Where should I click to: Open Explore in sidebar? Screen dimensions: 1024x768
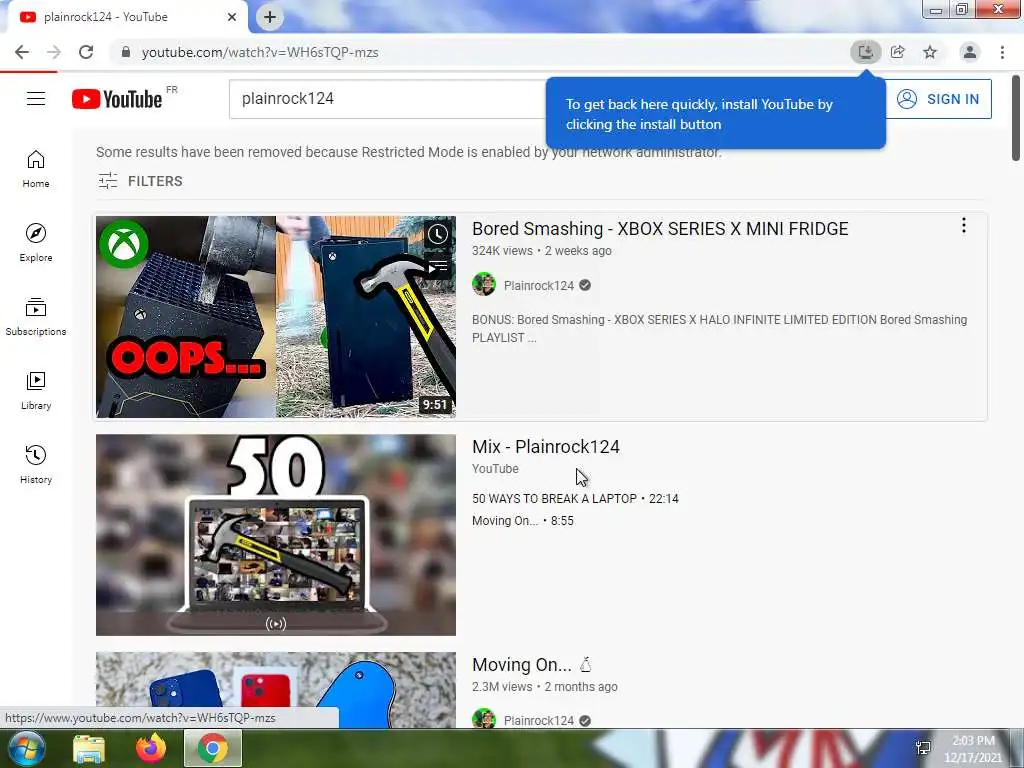(x=36, y=243)
